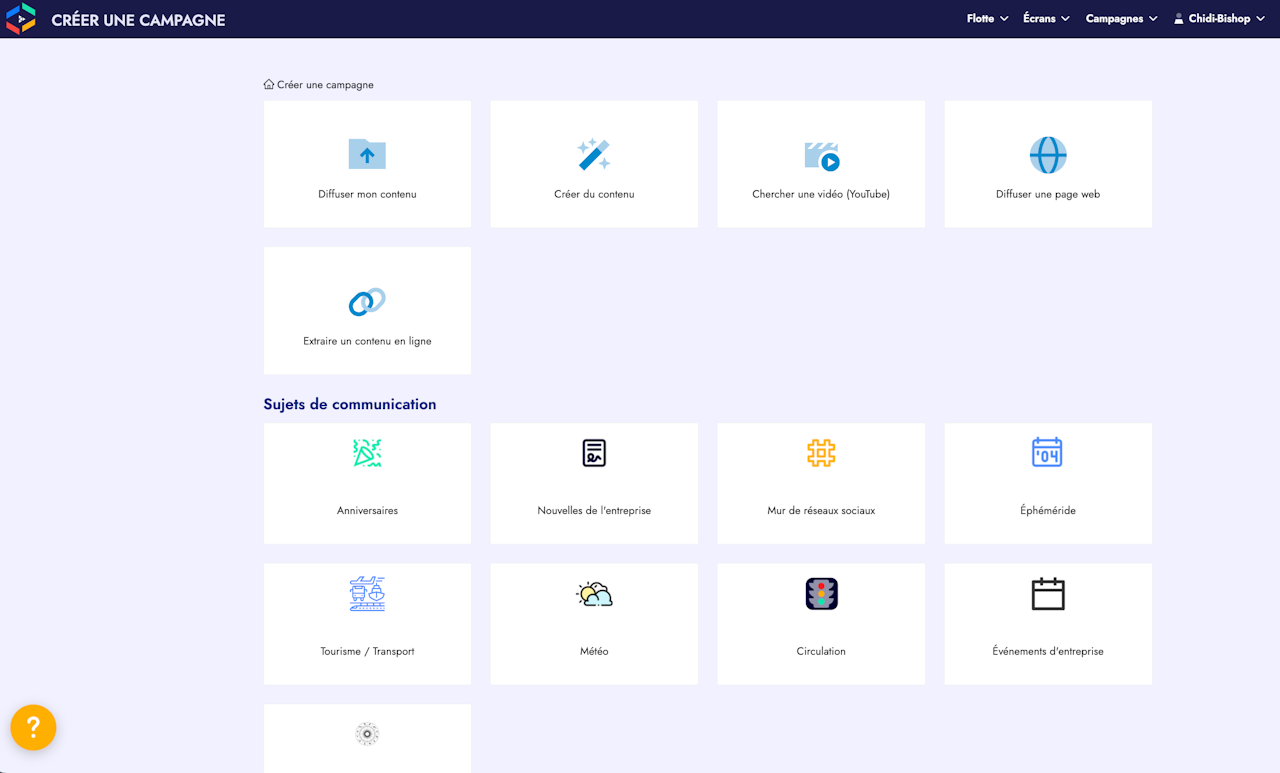The image size is (1280, 773).
Task: Open the Chidi-Bishop user account menu
Action: pyautogui.click(x=1219, y=19)
